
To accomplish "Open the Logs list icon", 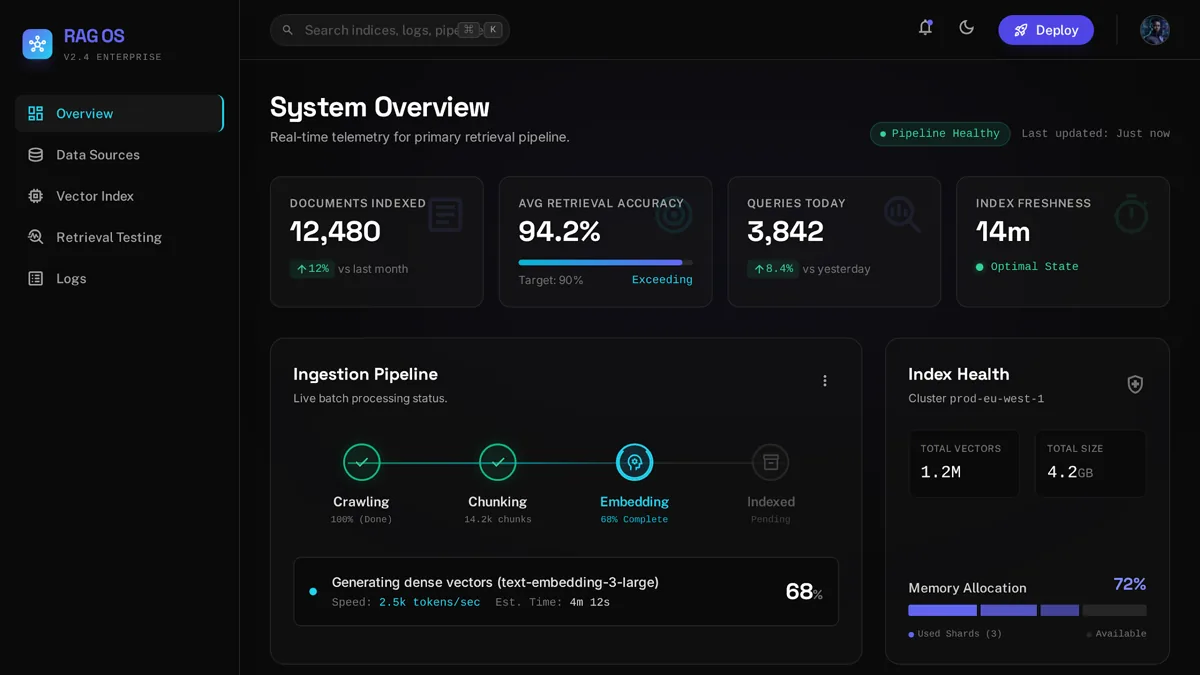I will click(36, 278).
